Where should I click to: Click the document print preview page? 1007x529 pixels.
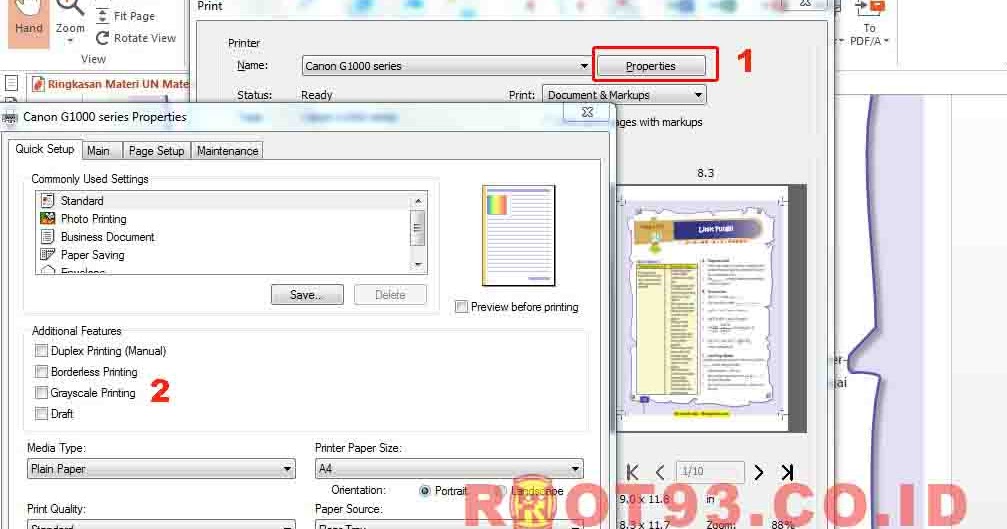701,309
